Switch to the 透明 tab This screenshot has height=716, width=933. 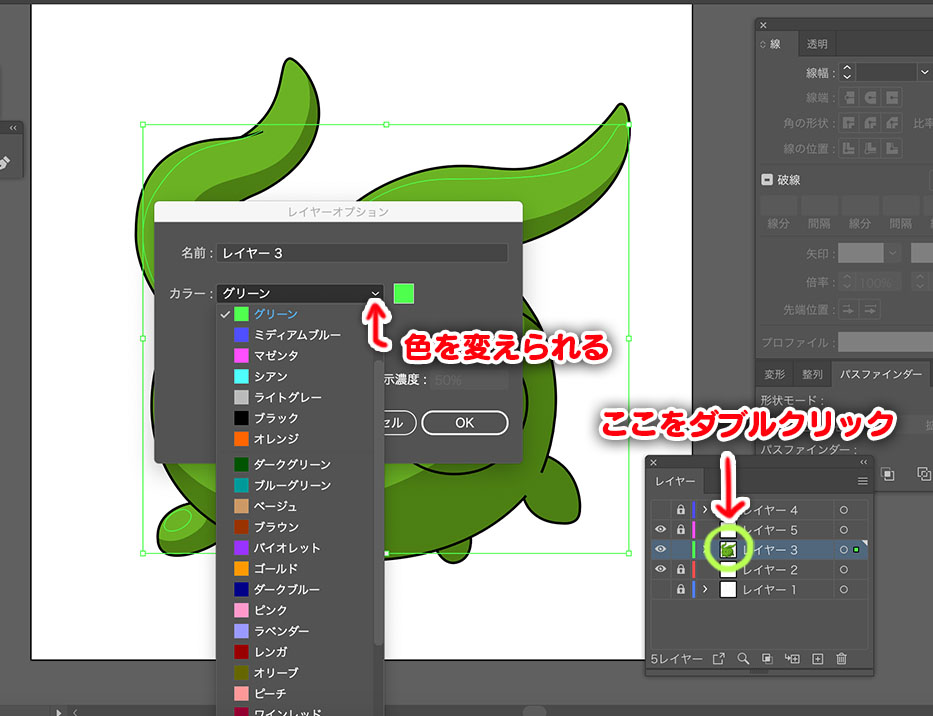(817, 44)
